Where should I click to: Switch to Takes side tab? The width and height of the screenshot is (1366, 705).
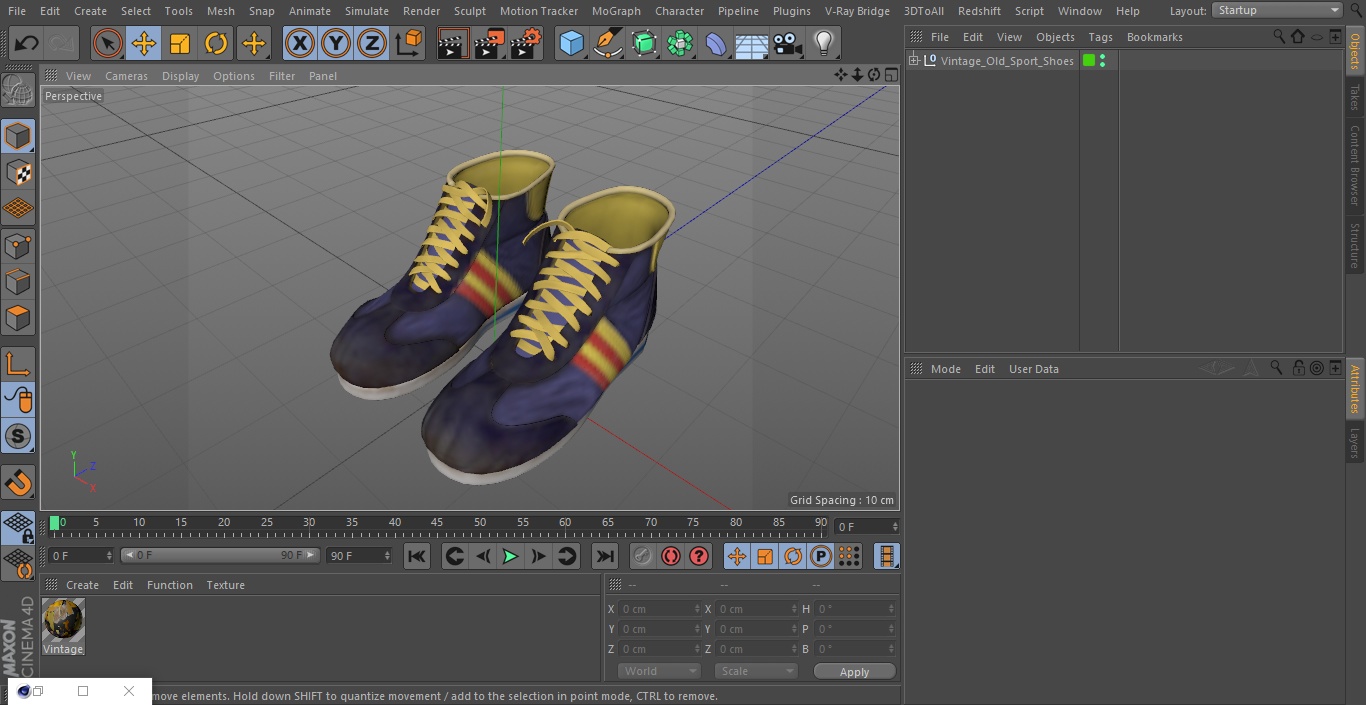1355,97
